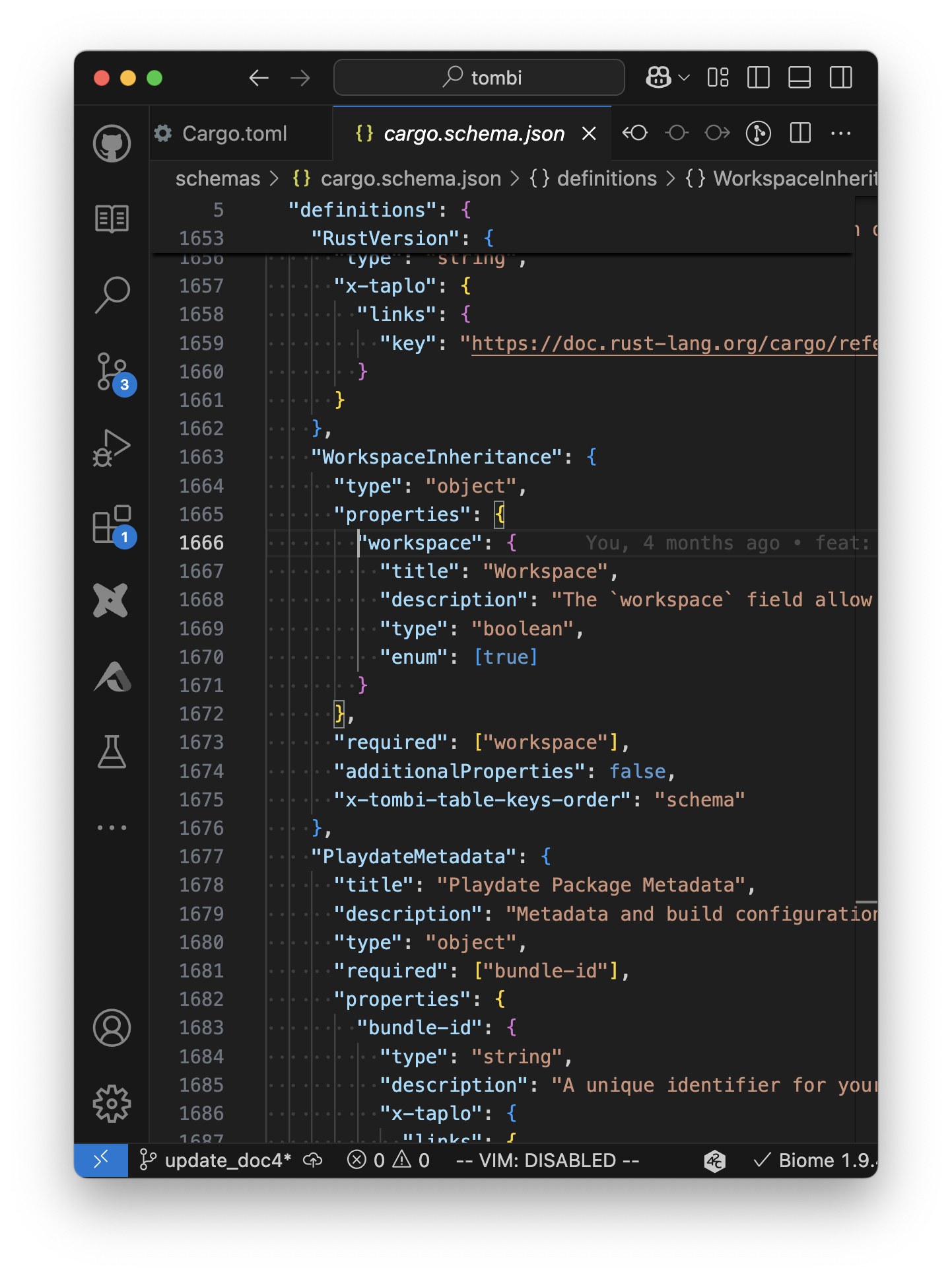Click line number 1677 in the gutter
The image size is (952, 1276).
(201, 857)
